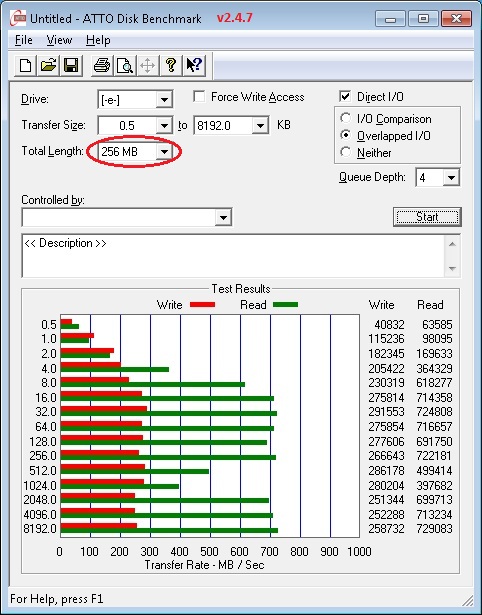
Task: Click the write value 40832
Action: [389, 325]
